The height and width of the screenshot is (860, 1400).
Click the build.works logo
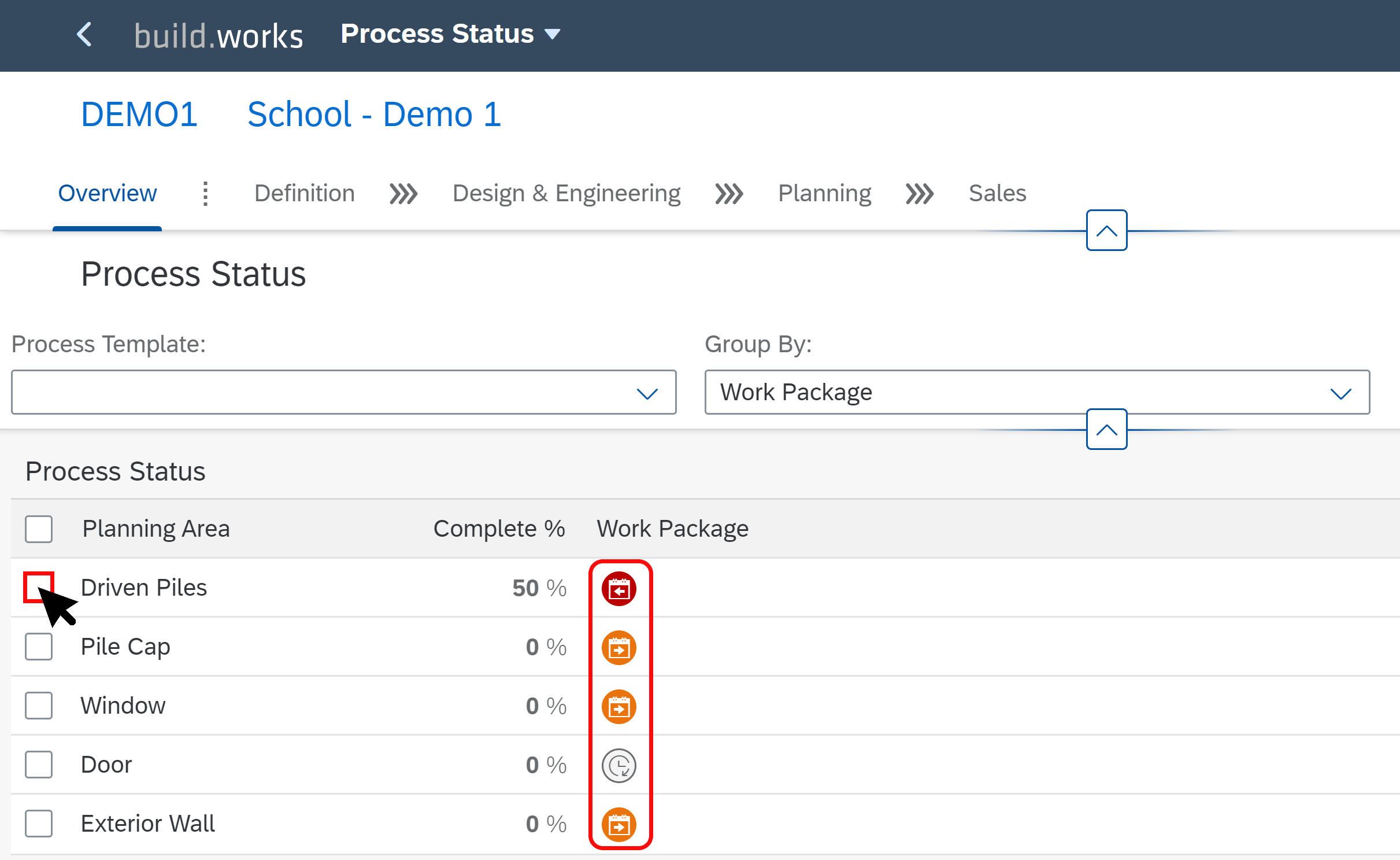[218, 36]
